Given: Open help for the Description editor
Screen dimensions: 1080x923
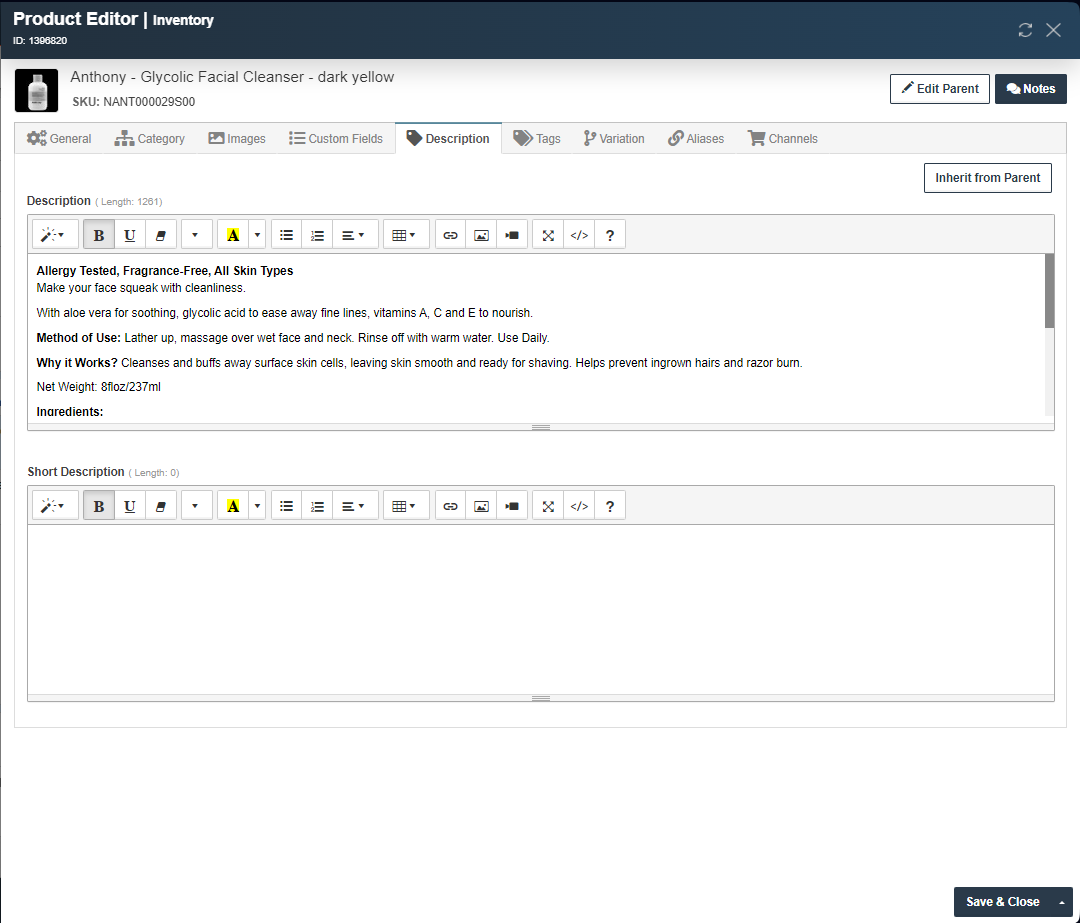Looking at the screenshot, I should point(610,235).
